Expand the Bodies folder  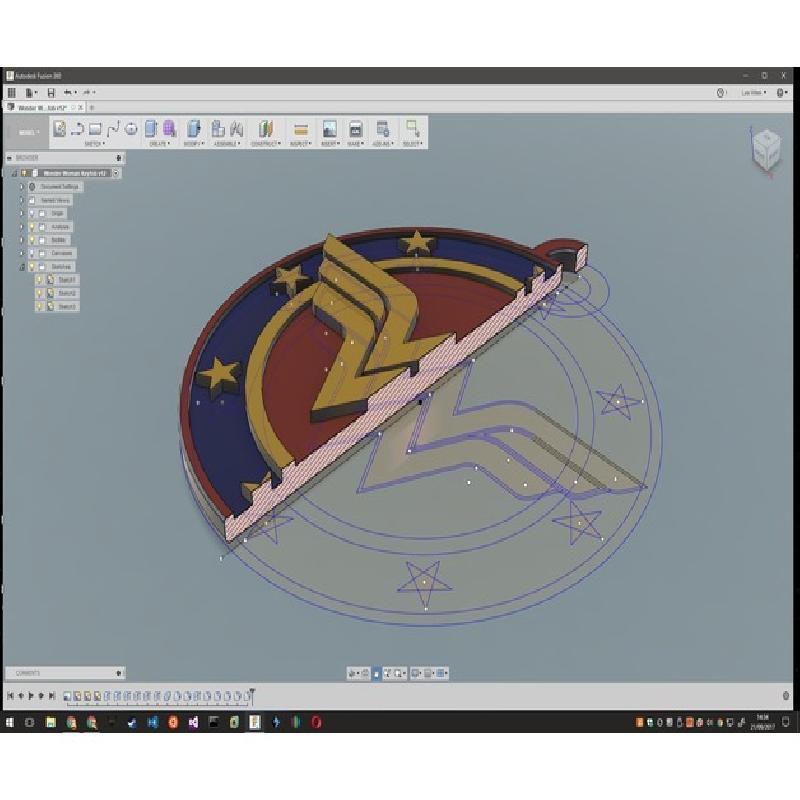click(21, 240)
